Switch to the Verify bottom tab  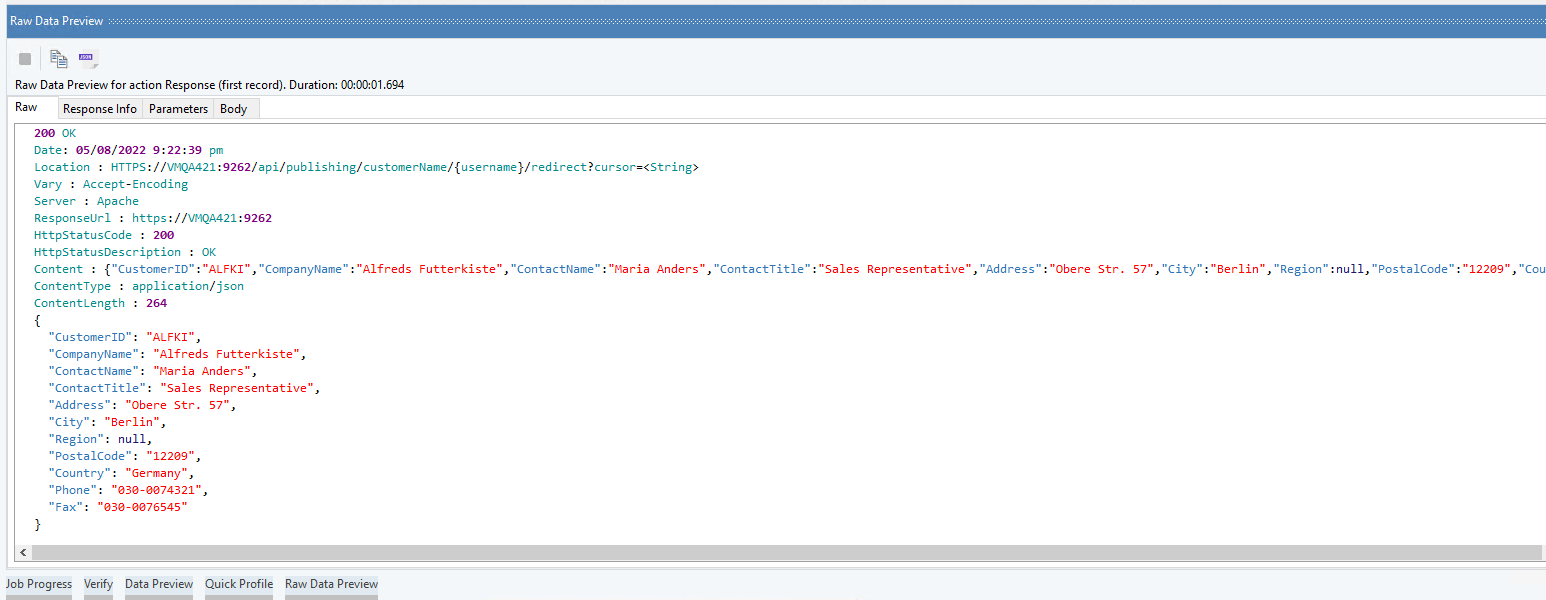point(98,584)
